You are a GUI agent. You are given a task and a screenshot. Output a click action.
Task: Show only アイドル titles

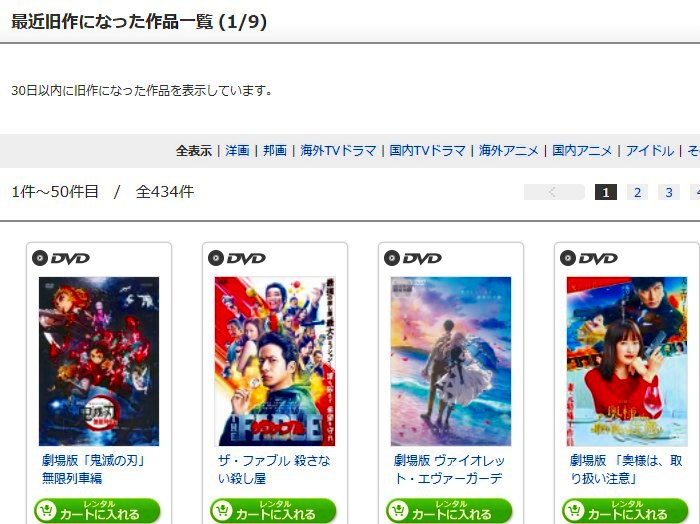(x=650, y=151)
